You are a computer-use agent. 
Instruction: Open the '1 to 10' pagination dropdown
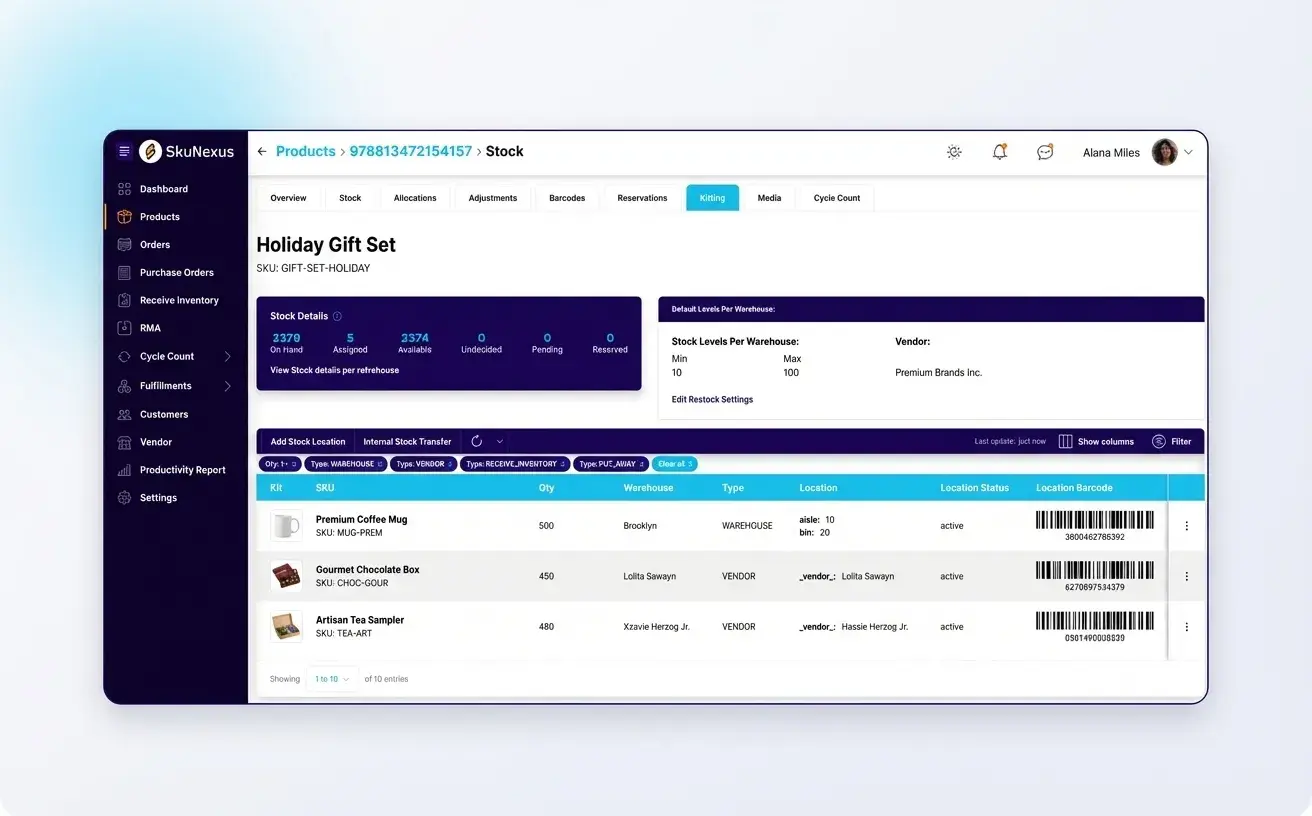[x=331, y=678]
